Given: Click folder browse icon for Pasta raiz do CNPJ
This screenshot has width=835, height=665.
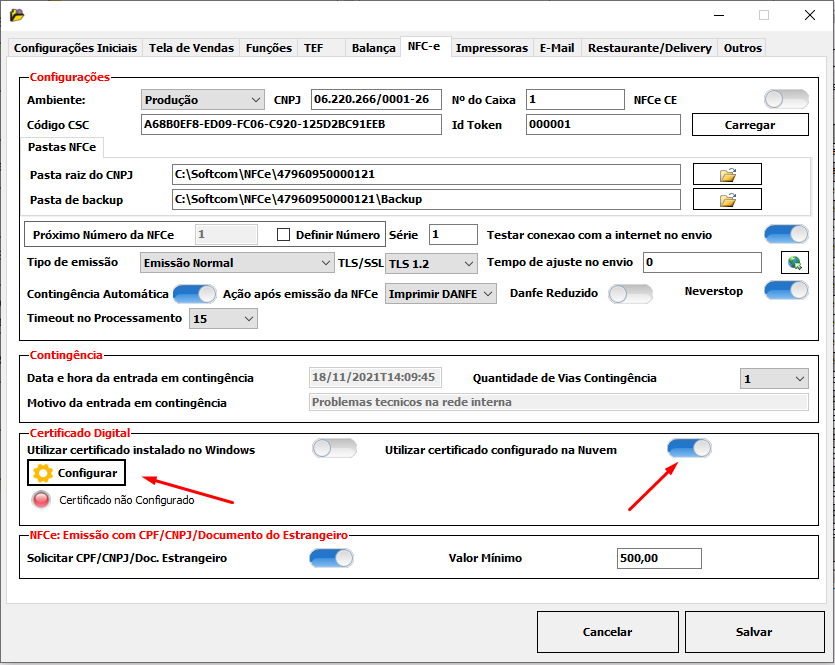Looking at the screenshot, I should (727, 175).
